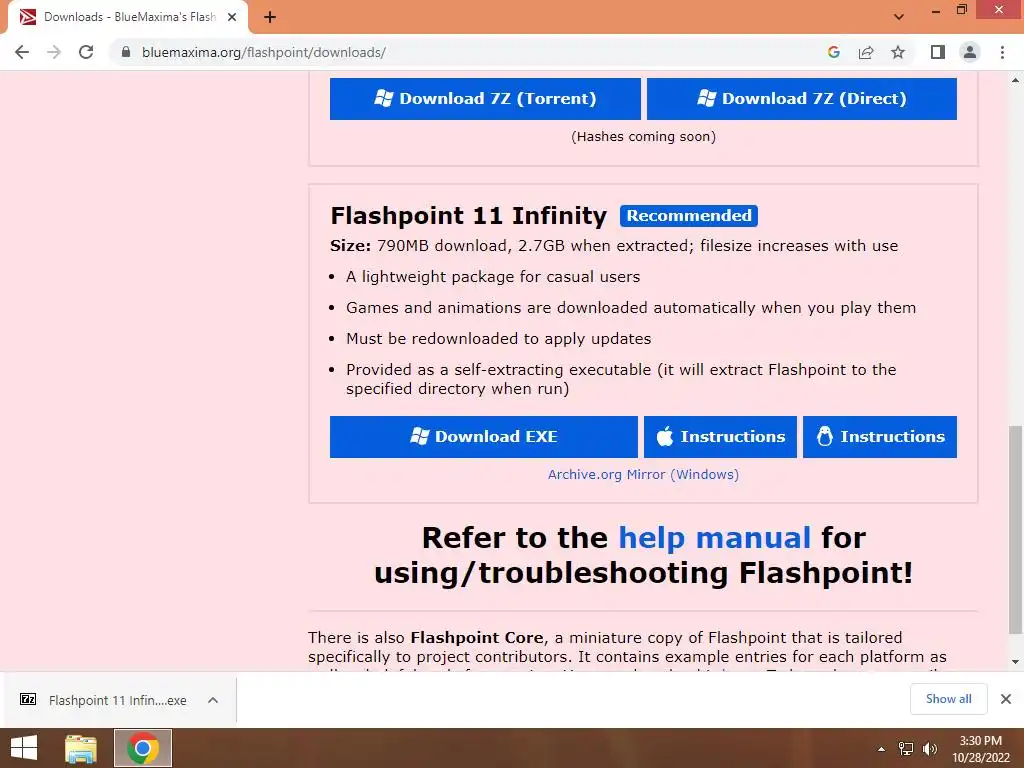This screenshot has width=1024, height=768.
Task: Click the Chrome taskbar icon
Action: click(x=143, y=748)
